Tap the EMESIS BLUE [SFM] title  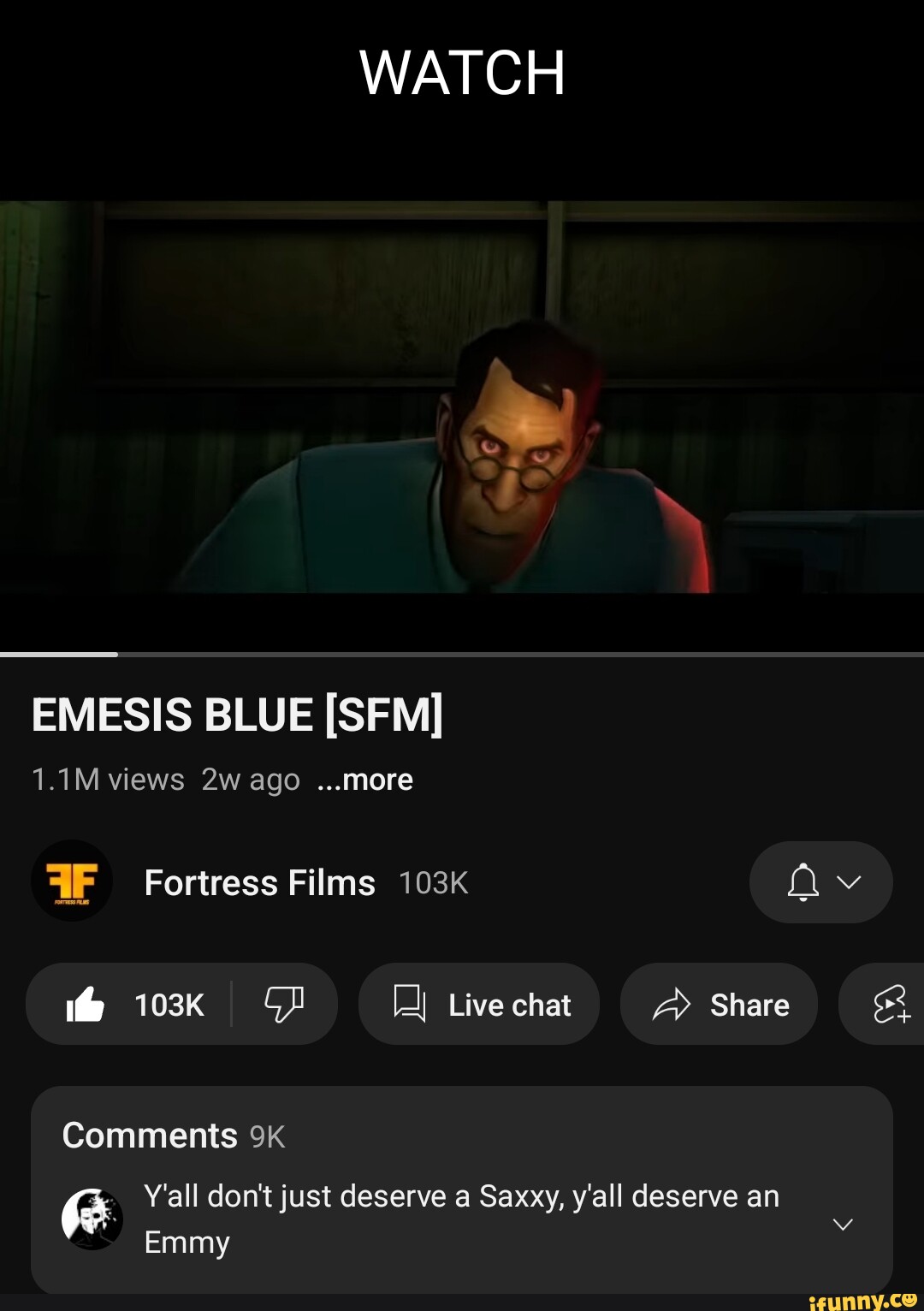click(238, 715)
